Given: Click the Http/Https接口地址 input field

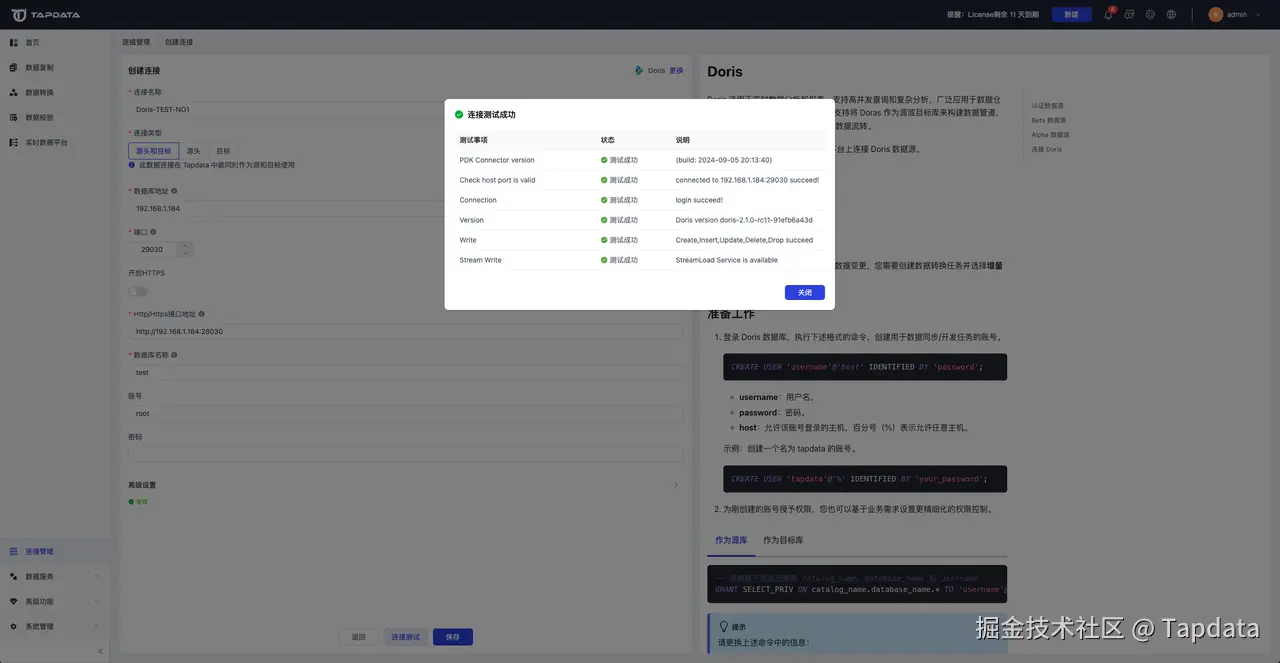Looking at the screenshot, I should pos(405,331).
